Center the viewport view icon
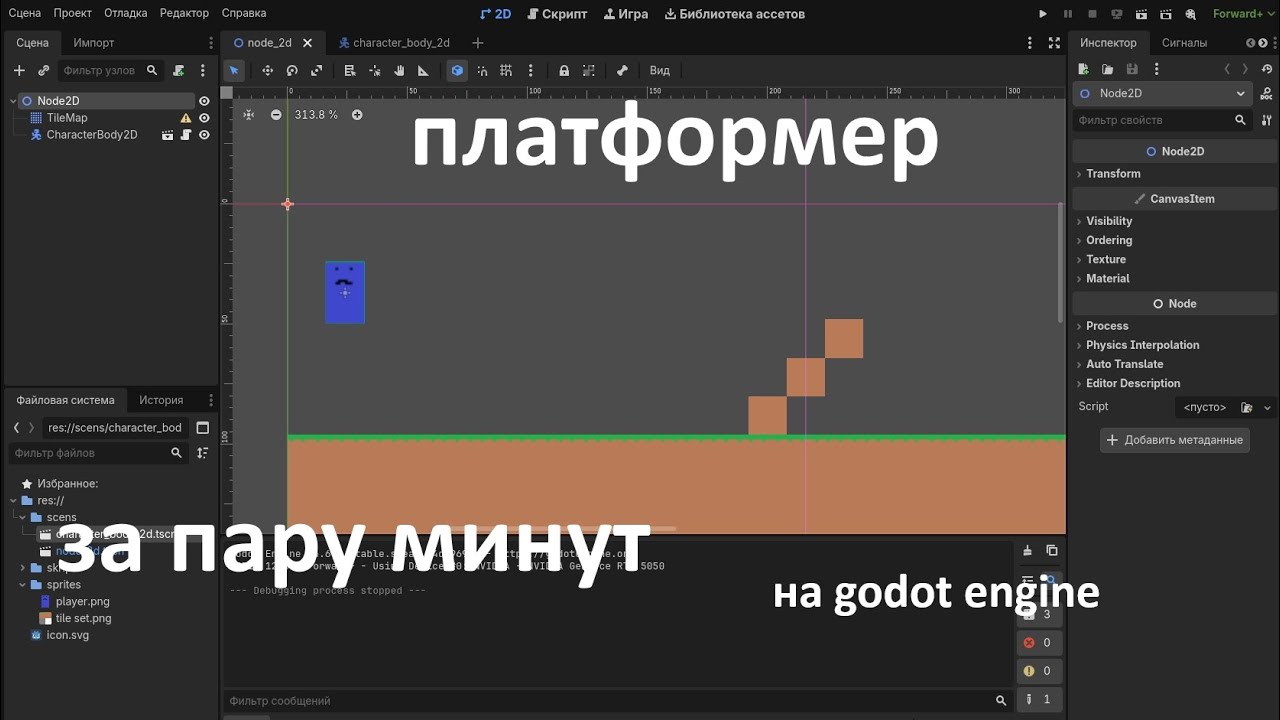Image resolution: width=1280 pixels, height=720 pixels. [249, 115]
